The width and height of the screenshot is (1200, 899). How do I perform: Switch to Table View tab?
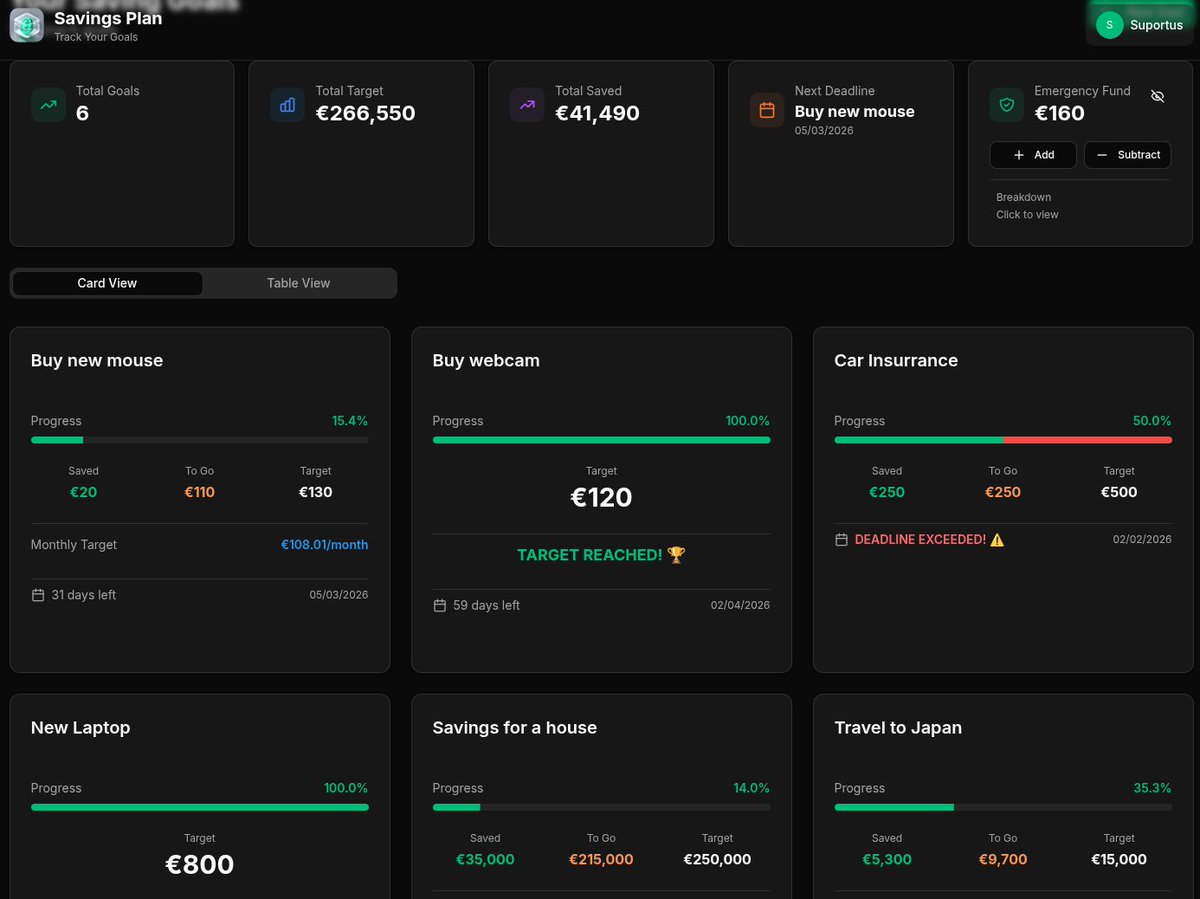[298, 283]
